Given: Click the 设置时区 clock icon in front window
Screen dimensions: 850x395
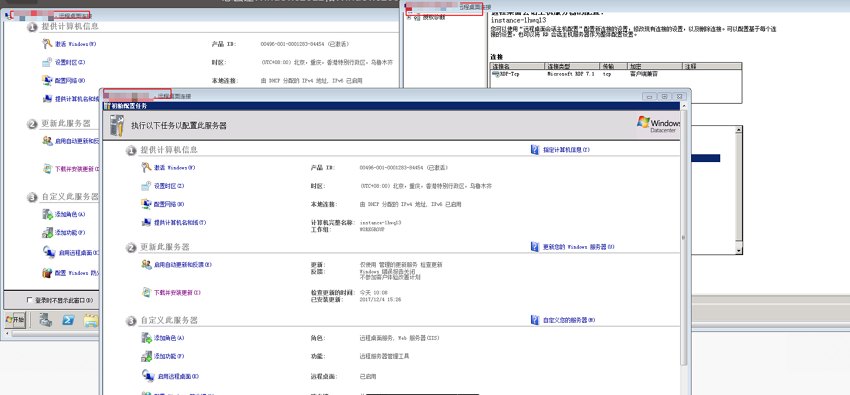Looking at the screenshot, I should tap(146, 186).
